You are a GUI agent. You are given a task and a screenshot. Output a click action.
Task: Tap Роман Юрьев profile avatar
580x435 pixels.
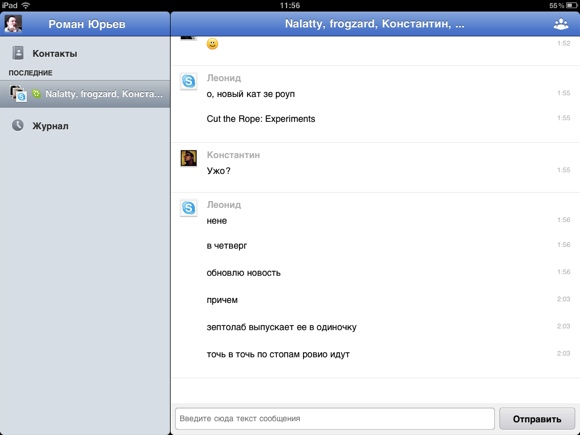13,24
